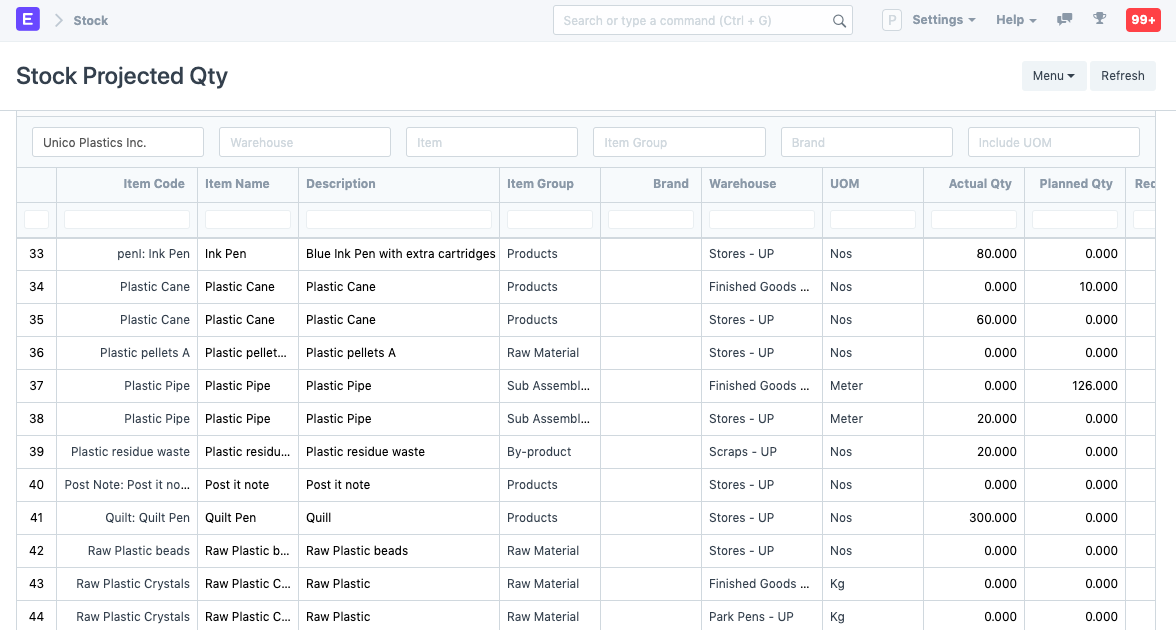Focus the top search command bar
Image resolution: width=1176 pixels, height=630 pixels.
[x=695, y=21]
